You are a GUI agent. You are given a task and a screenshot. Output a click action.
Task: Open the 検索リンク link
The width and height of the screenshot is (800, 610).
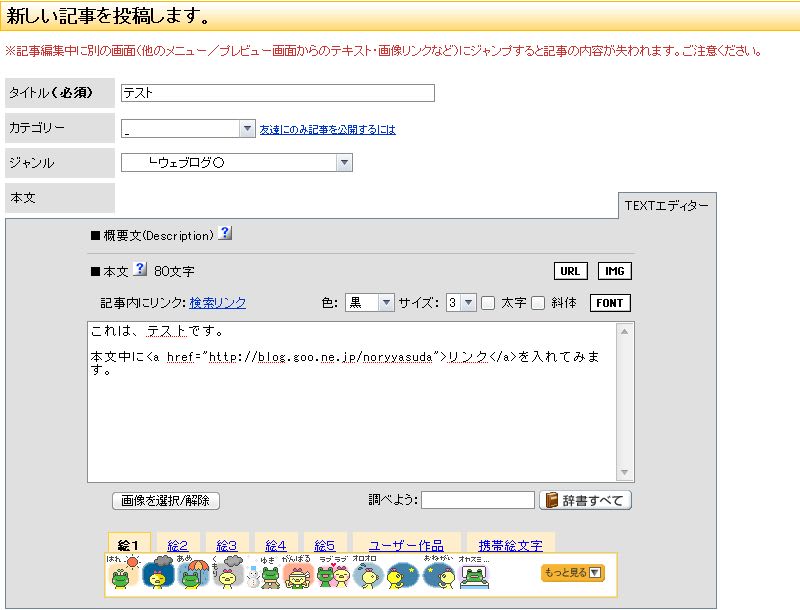click(x=217, y=303)
